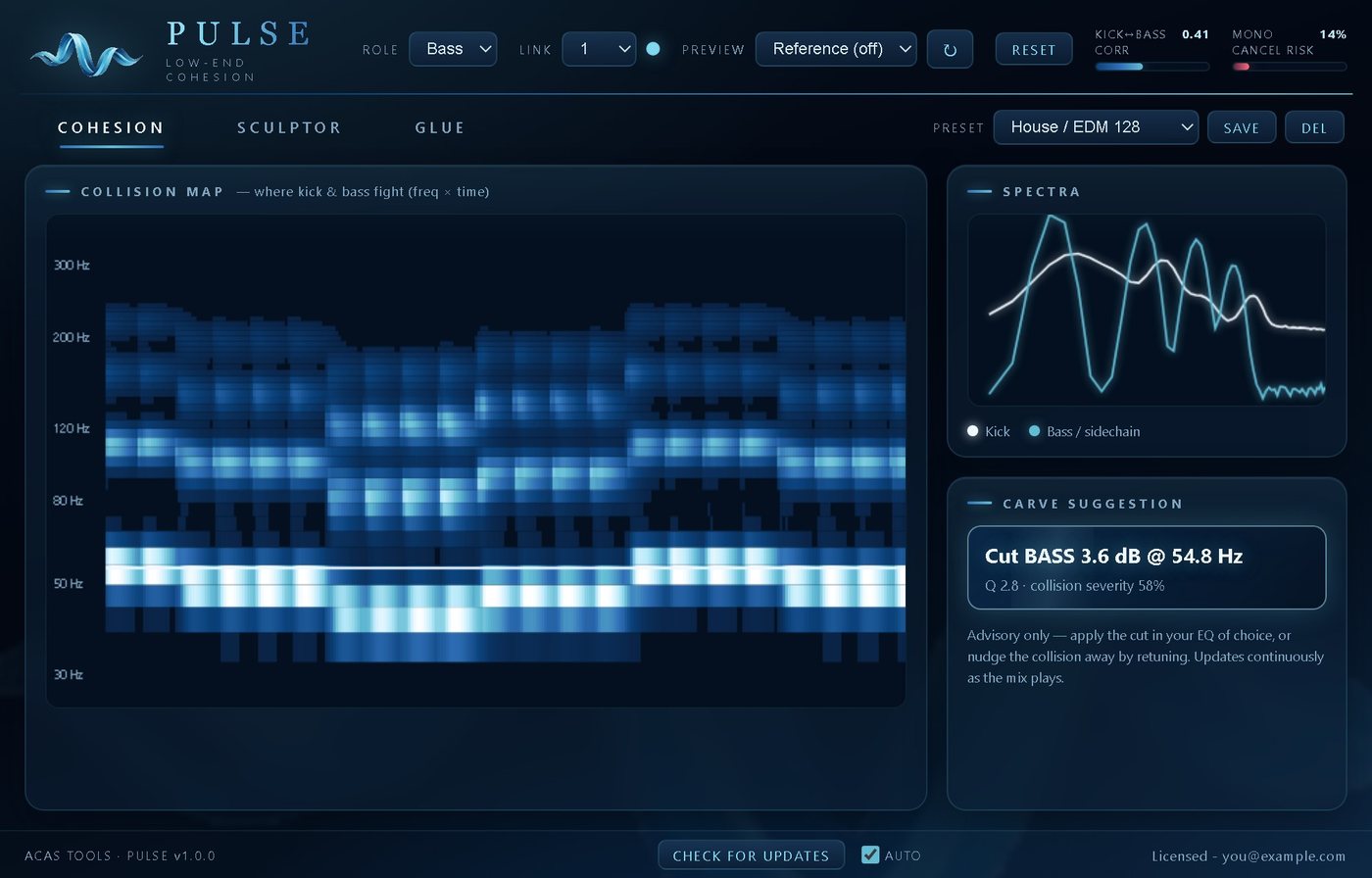Click the Pulse wave logo
Screen dimensions: 1372x878
[86, 54]
